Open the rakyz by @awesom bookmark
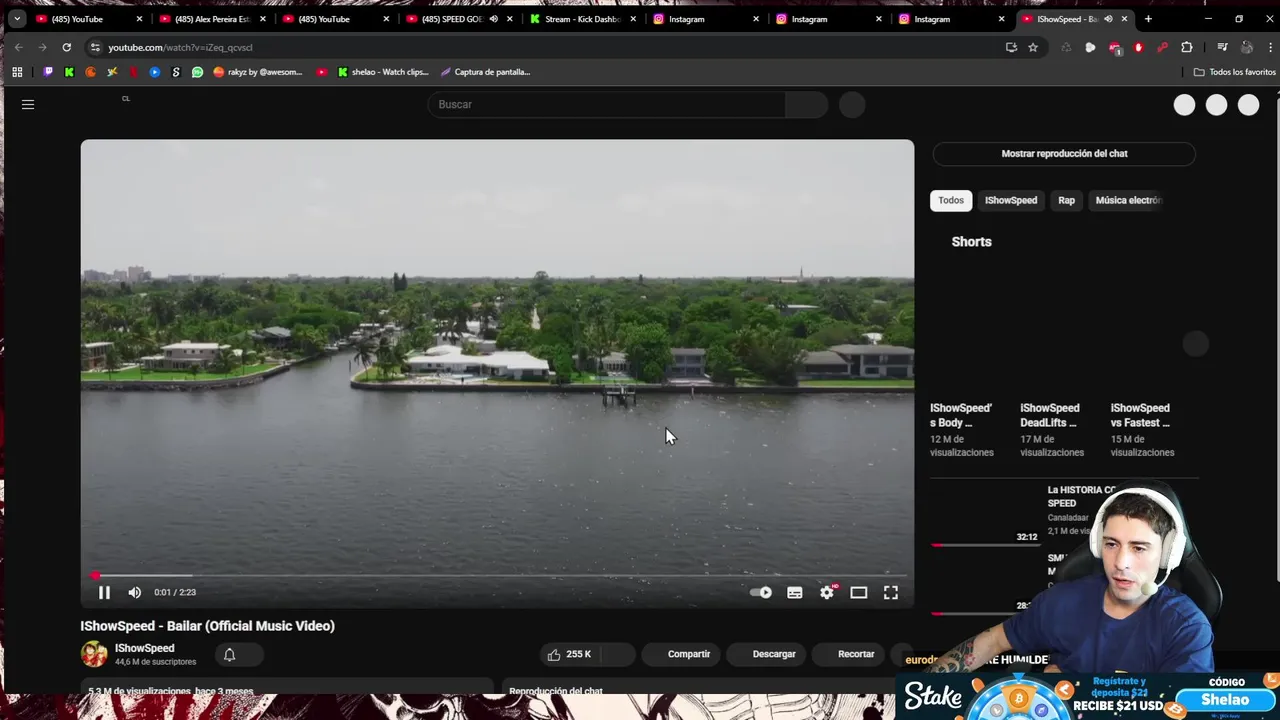This screenshot has height=720, width=1280. click(x=258, y=72)
